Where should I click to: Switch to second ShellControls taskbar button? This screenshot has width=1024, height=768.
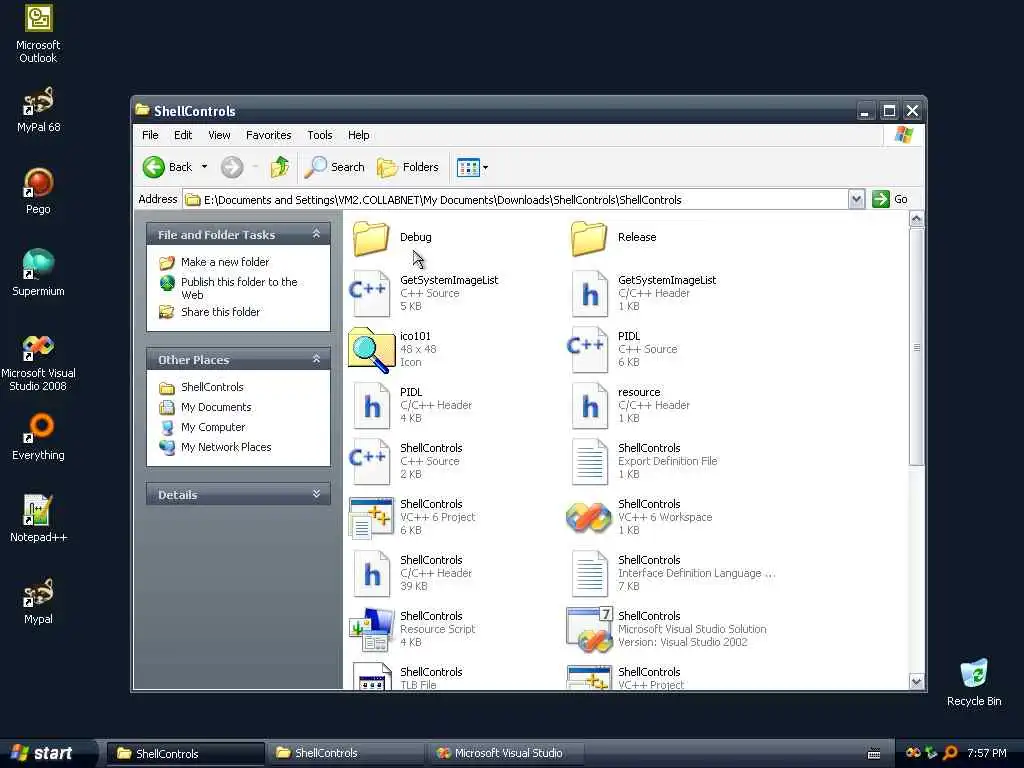pos(345,753)
